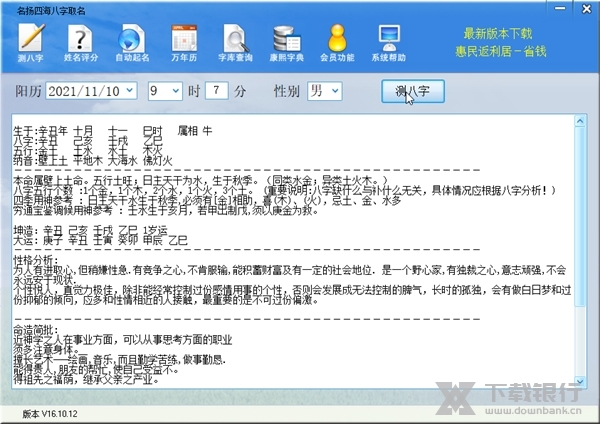Click the 纳音 line in results
600x424 pixels.
93,160
